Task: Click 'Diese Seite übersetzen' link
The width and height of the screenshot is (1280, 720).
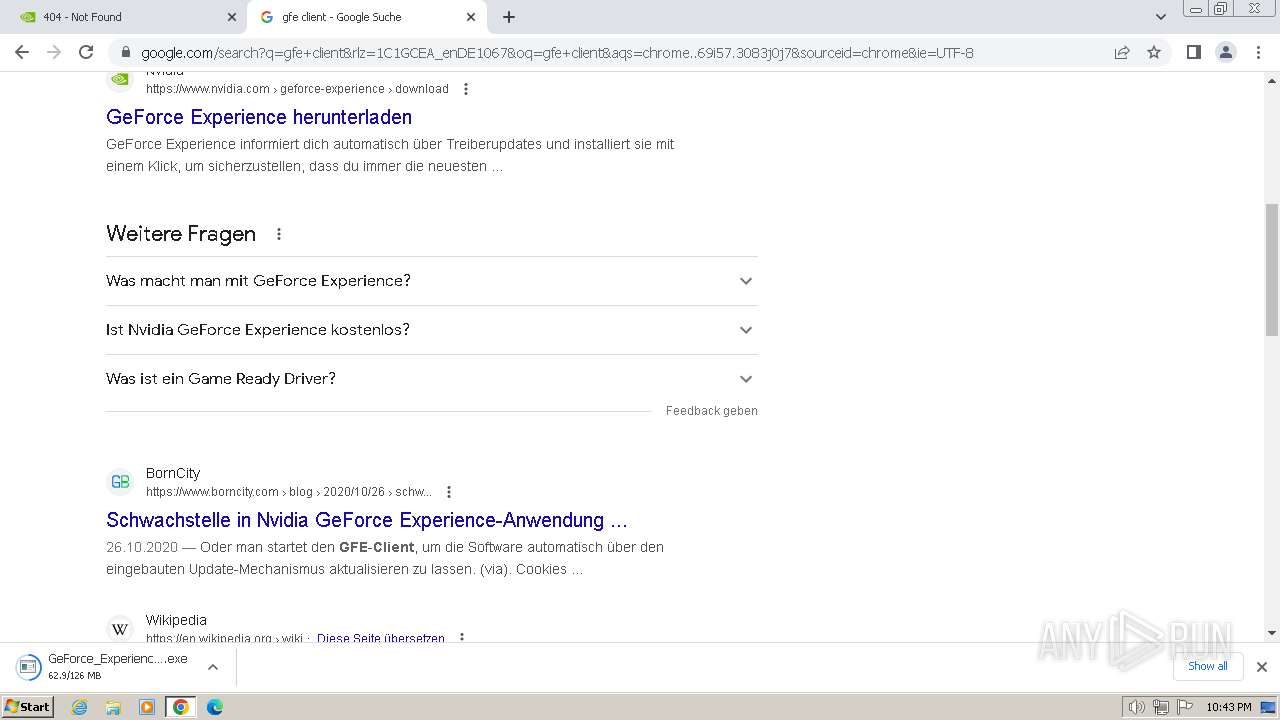Action: (381, 638)
